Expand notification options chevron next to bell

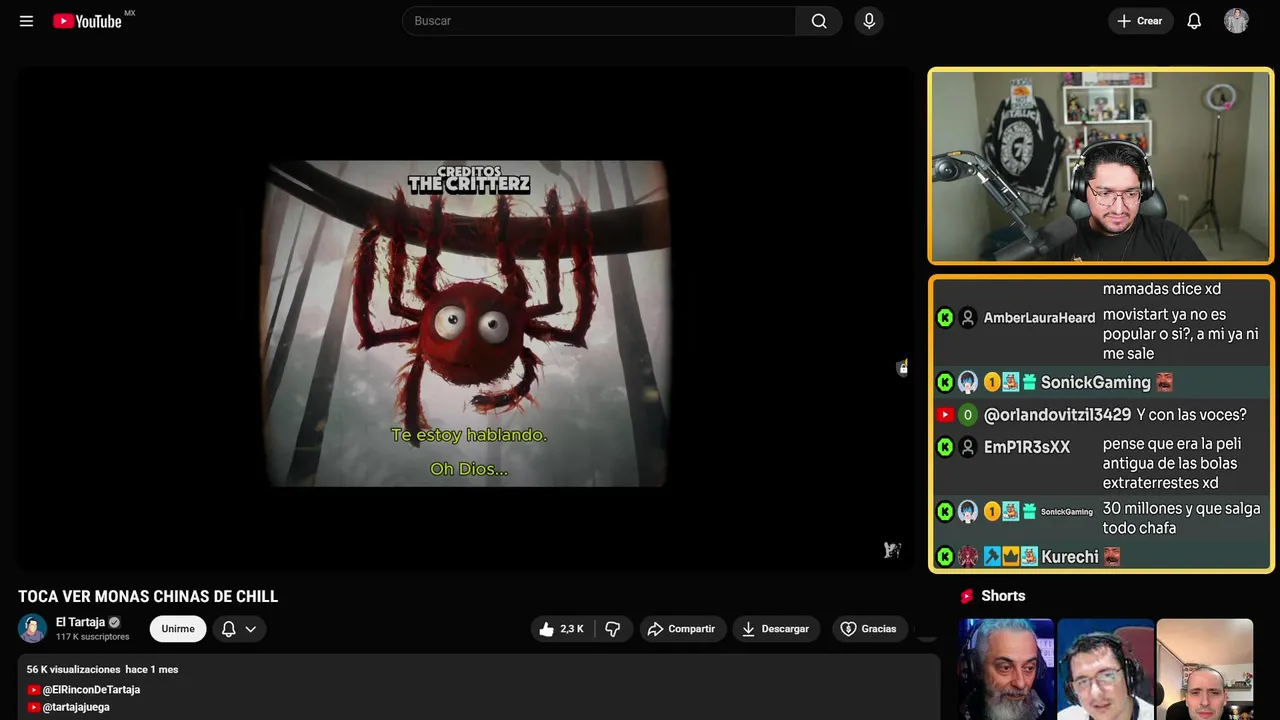click(251, 629)
